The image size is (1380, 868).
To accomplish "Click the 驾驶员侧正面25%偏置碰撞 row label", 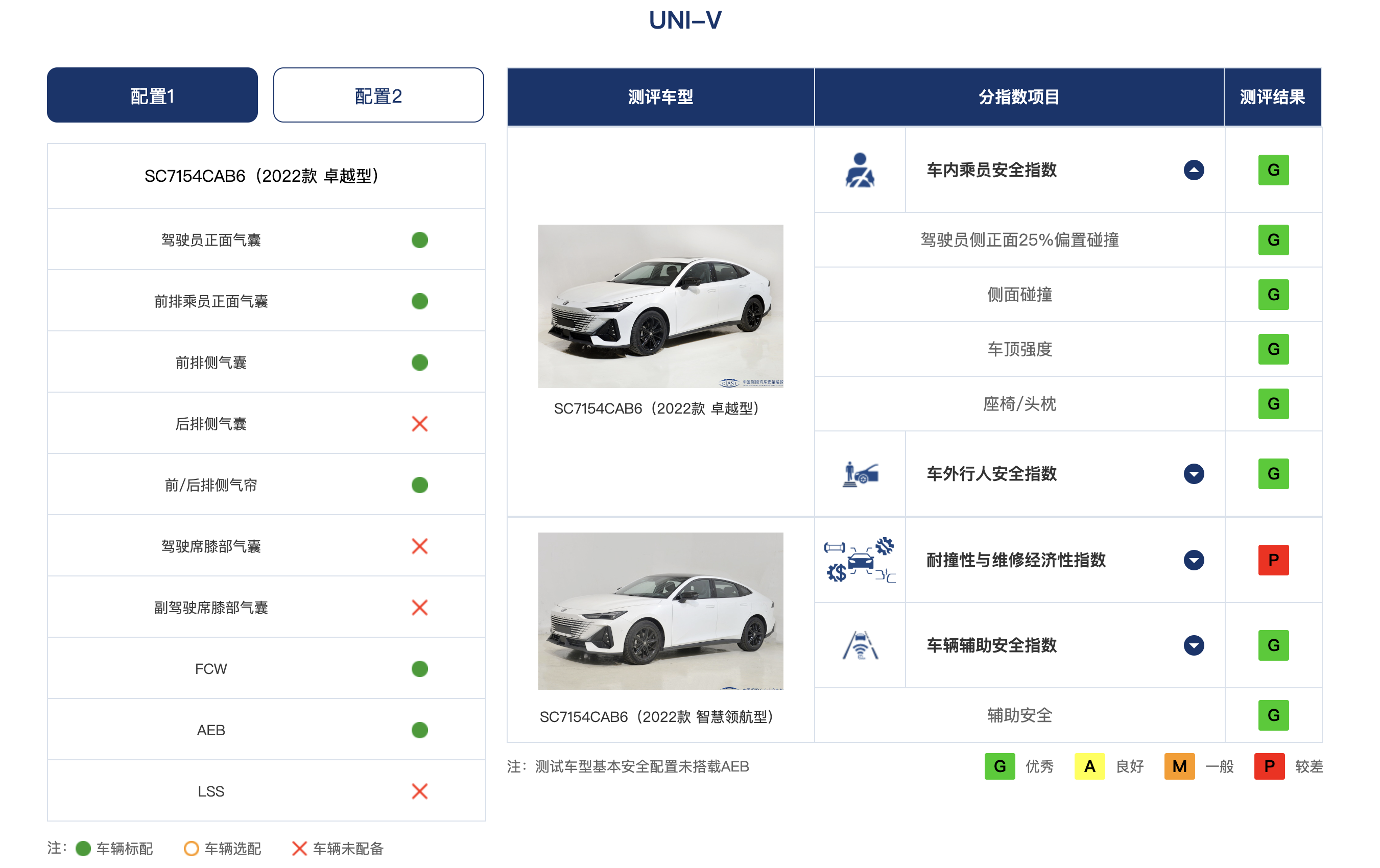I will [x=1019, y=240].
